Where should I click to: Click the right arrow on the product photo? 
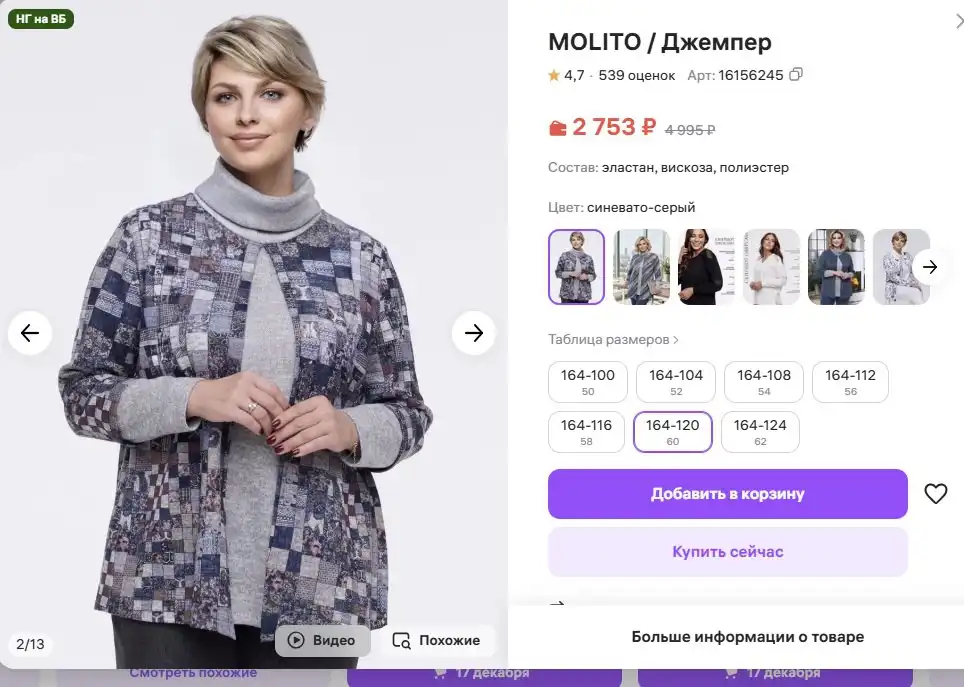[474, 333]
